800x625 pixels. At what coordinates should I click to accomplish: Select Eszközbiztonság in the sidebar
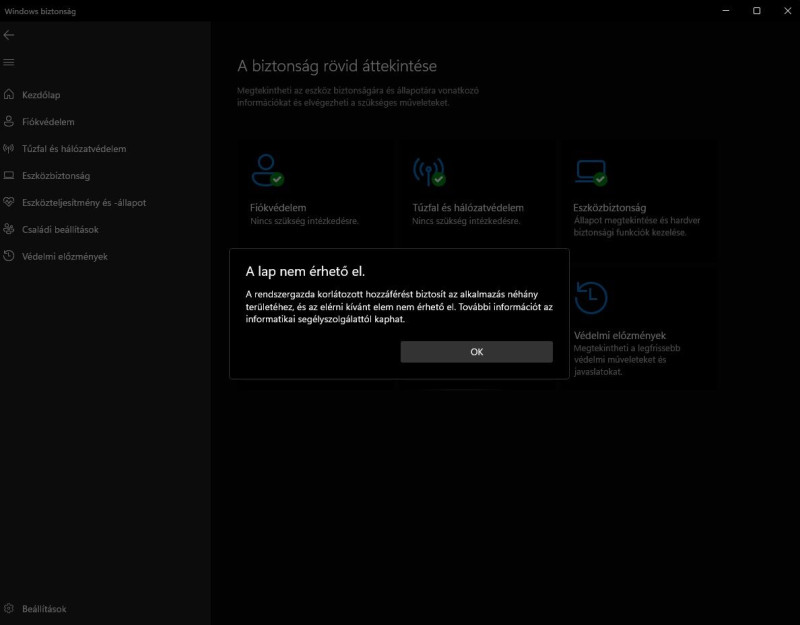click(56, 176)
